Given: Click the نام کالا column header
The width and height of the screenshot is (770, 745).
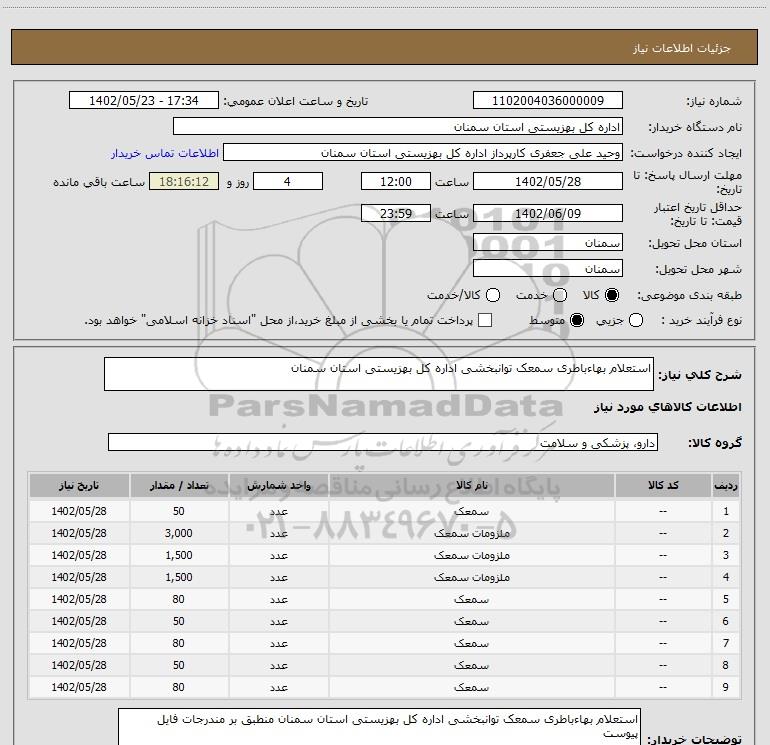Looking at the screenshot, I should pyautogui.click(x=471, y=486).
